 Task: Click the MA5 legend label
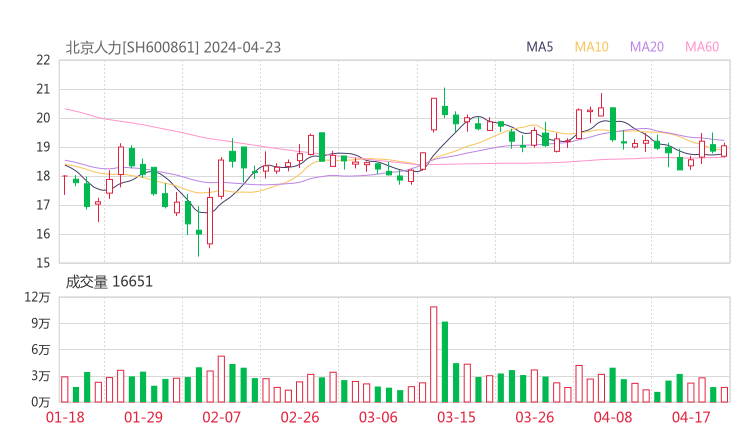pos(539,47)
